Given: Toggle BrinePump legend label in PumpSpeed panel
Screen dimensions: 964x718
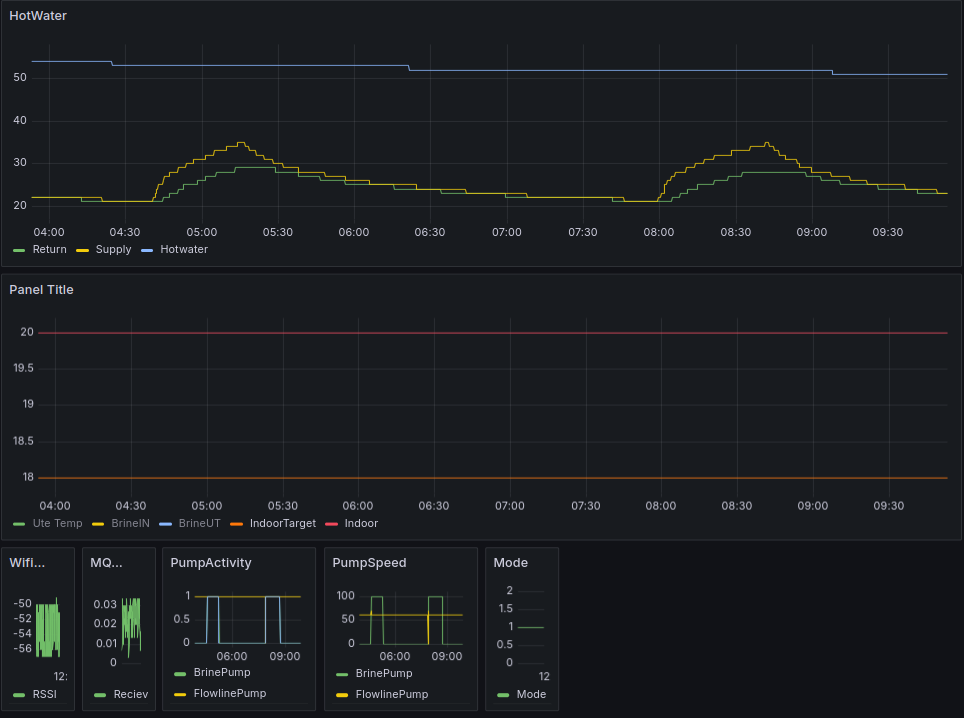Looking at the screenshot, I should point(384,674).
